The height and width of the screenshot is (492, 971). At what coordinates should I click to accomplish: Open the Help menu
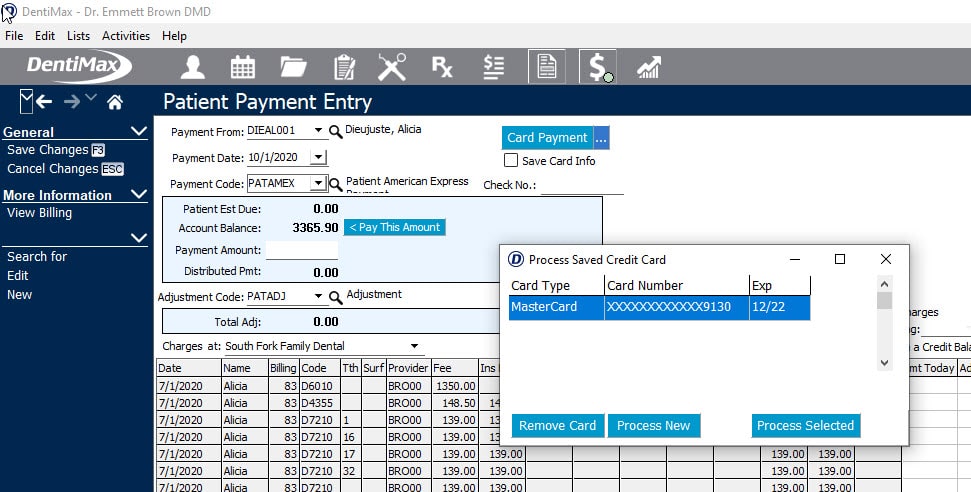[x=174, y=36]
